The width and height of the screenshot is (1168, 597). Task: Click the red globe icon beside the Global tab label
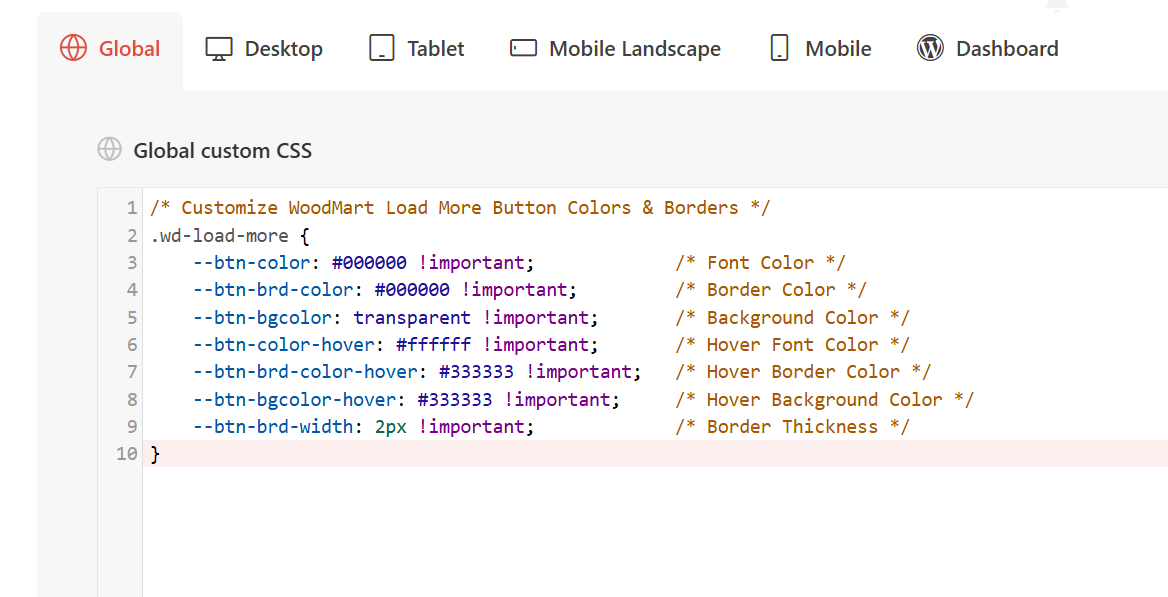coord(73,48)
